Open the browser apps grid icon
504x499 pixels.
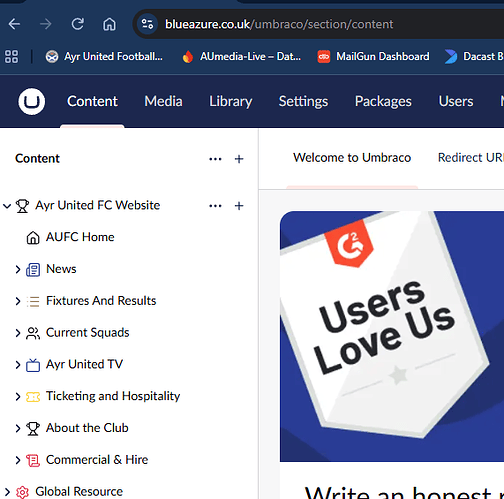point(11,56)
